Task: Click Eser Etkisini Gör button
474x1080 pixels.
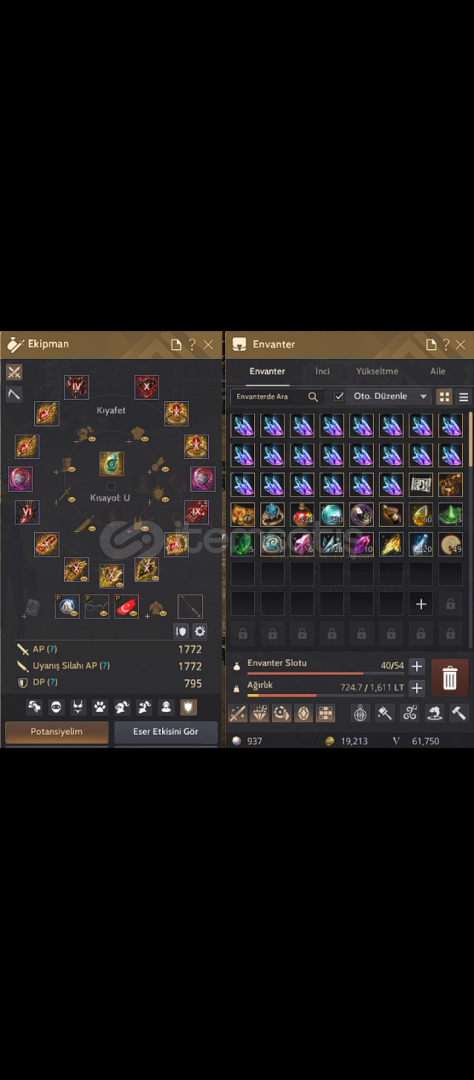Action: click(x=166, y=731)
